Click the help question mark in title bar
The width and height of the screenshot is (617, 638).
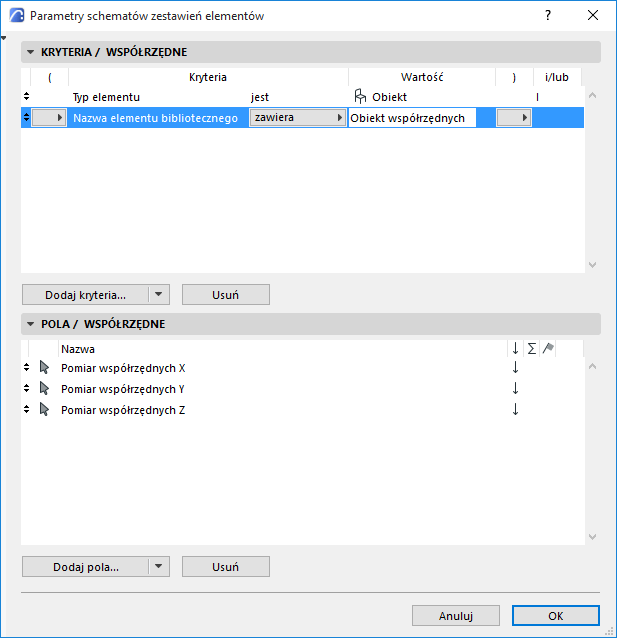[548, 16]
